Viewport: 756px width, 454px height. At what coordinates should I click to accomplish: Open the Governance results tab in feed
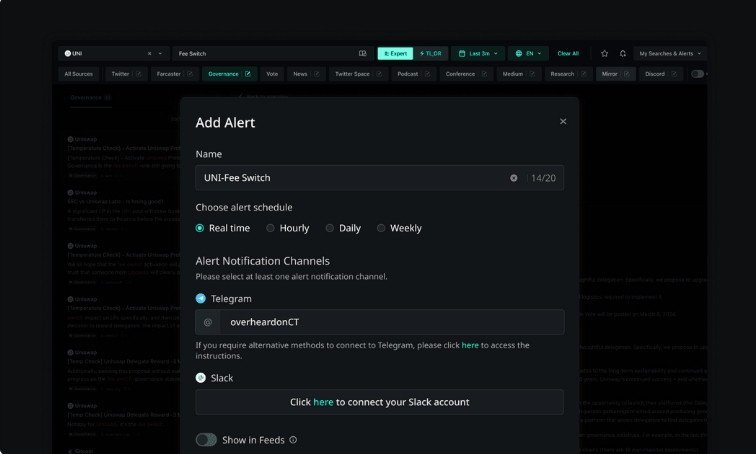coord(91,97)
